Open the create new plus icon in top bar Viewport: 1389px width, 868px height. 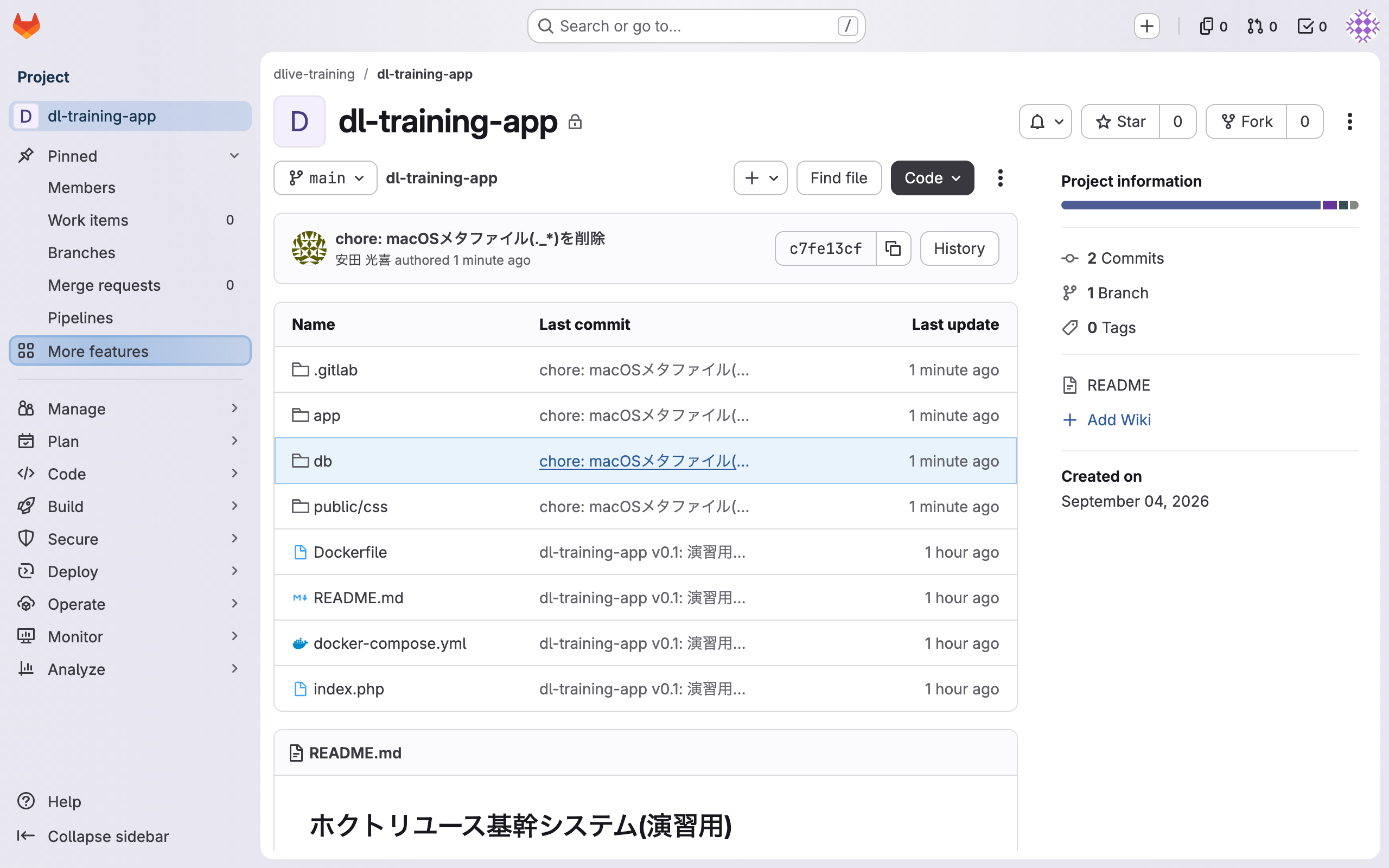click(1147, 26)
